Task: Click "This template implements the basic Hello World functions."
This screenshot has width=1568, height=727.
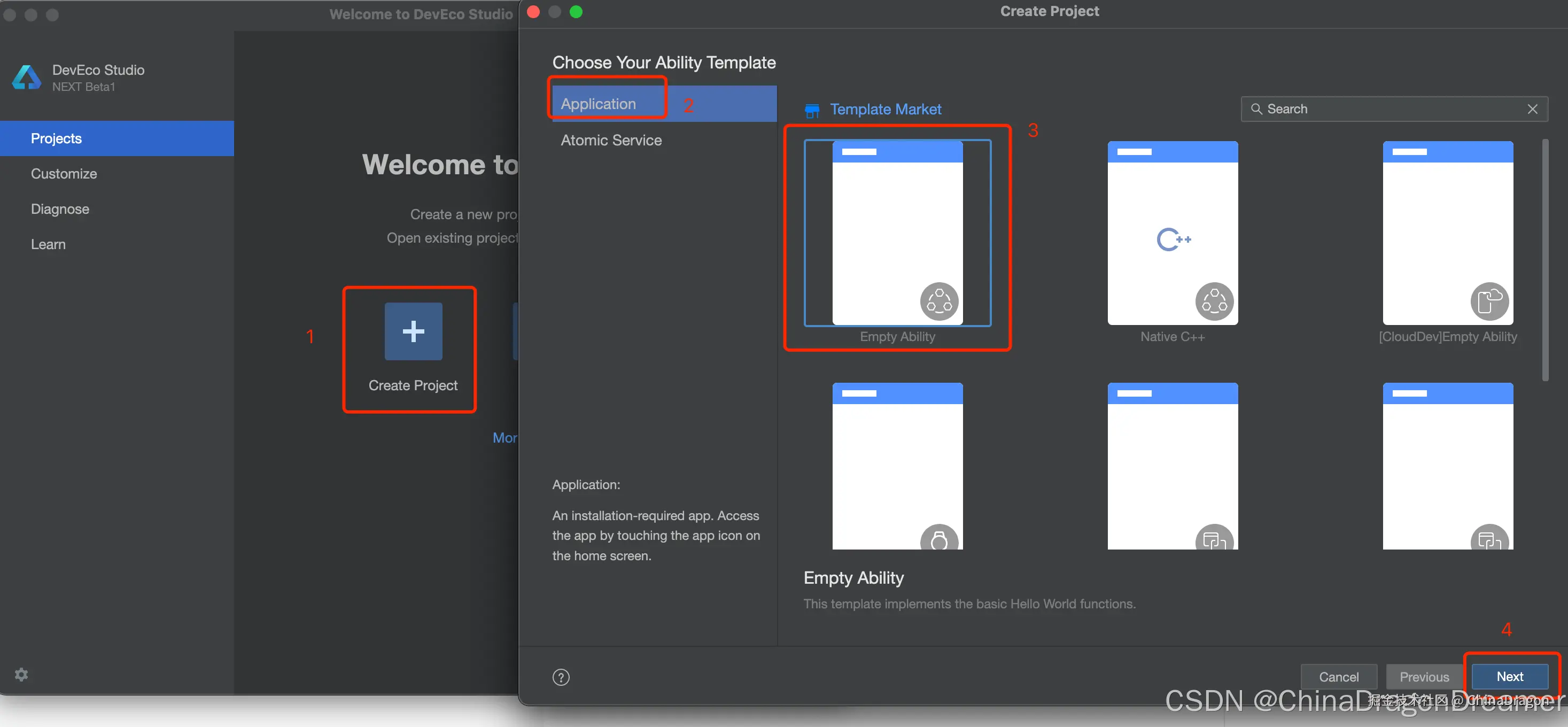Action: (x=969, y=604)
